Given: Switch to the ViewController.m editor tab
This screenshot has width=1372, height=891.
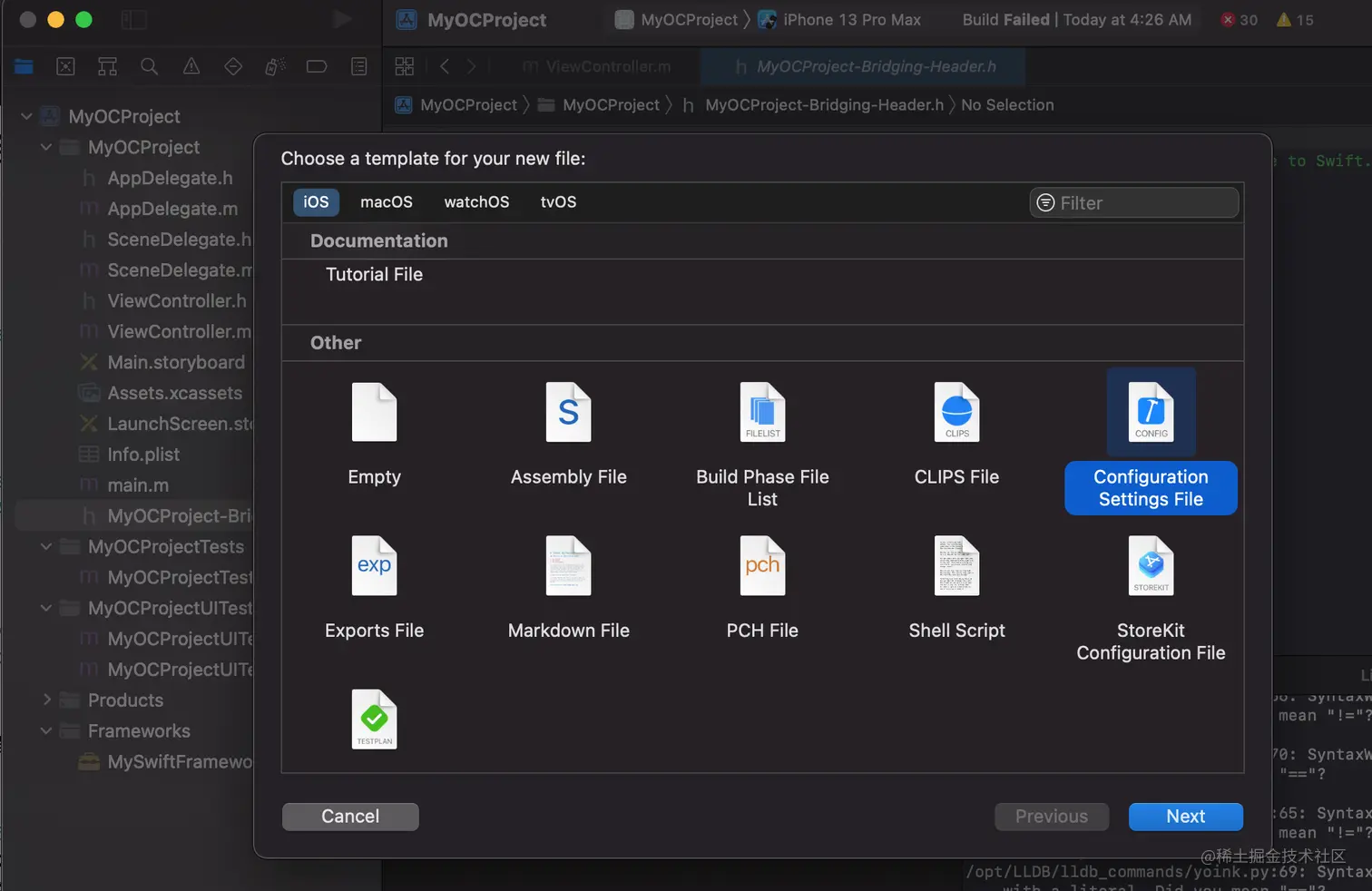Looking at the screenshot, I should pos(596,66).
